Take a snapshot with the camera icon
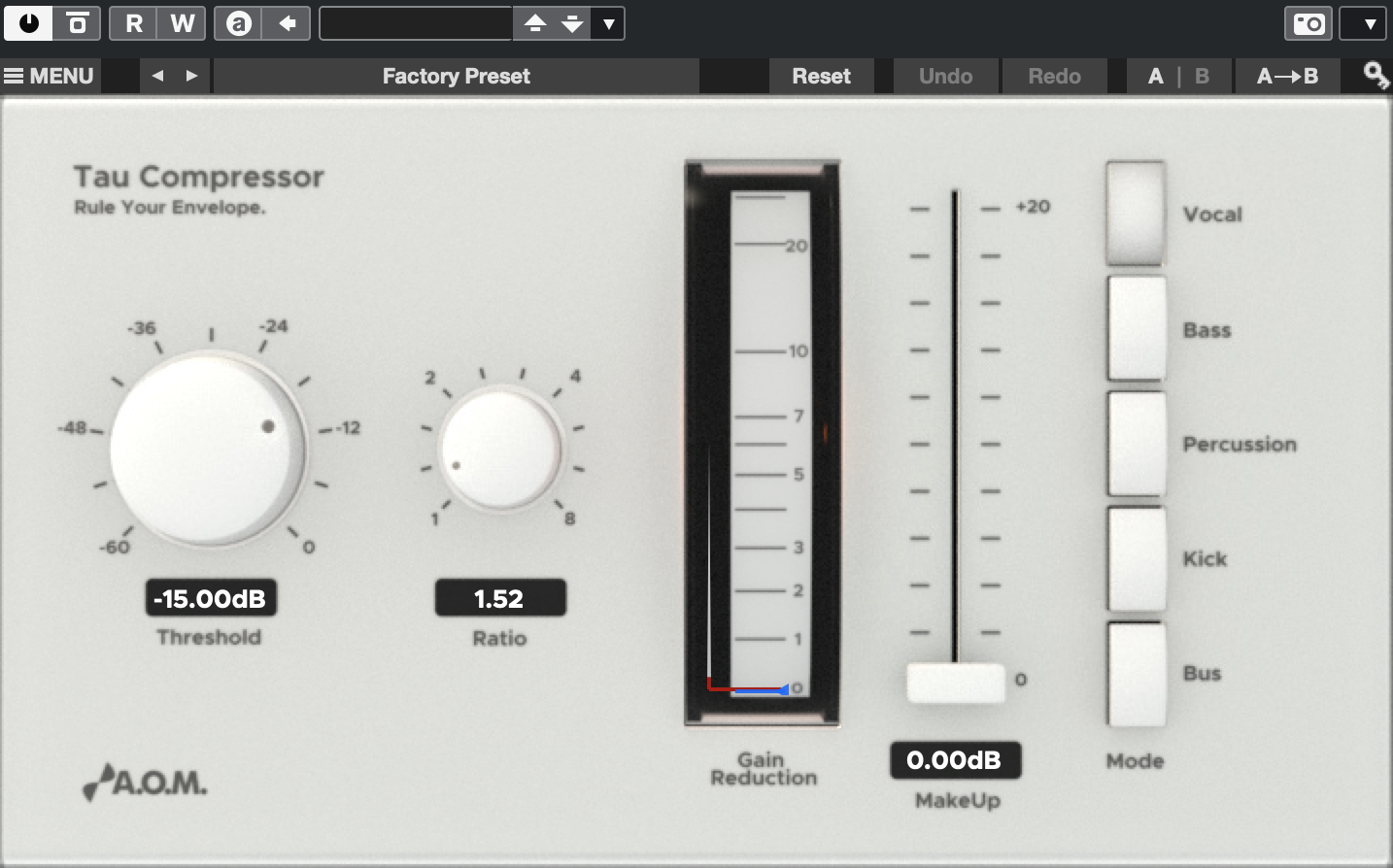Image resolution: width=1393 pixels, height=868 pixels. point(1308,23)
